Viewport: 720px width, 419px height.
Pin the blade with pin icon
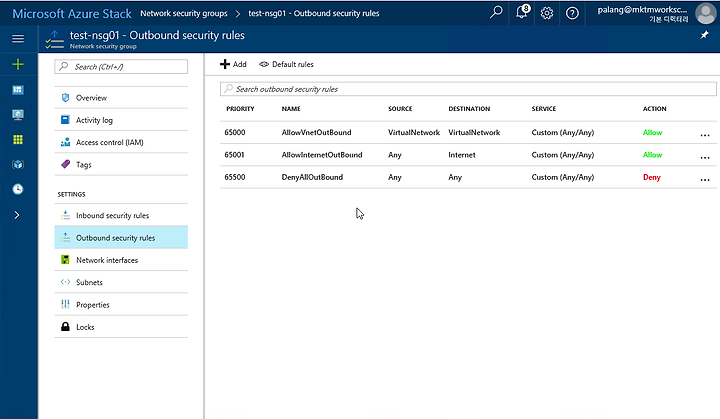click(704, 35)
